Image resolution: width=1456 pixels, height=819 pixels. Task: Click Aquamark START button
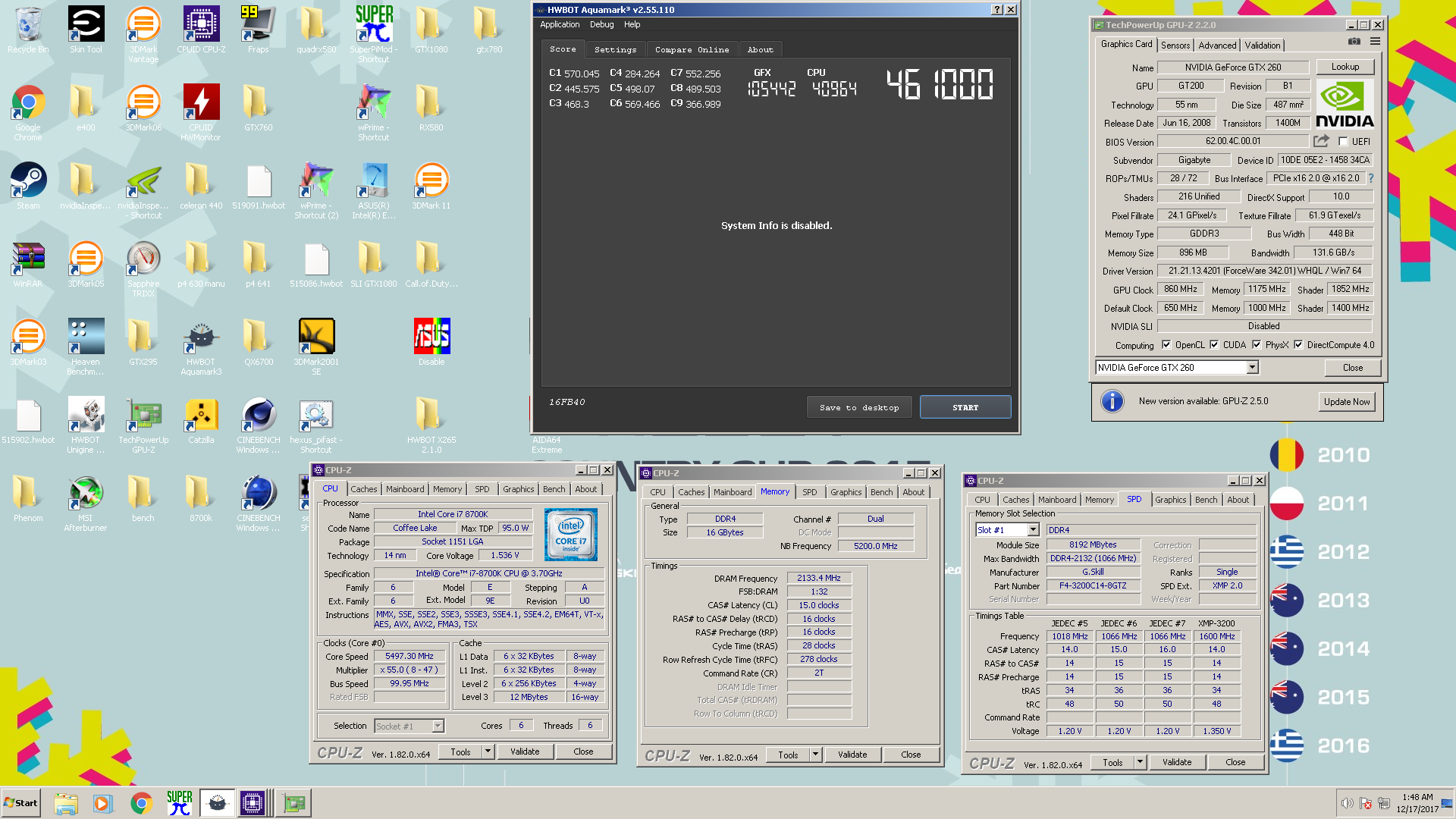pos(965,407)
